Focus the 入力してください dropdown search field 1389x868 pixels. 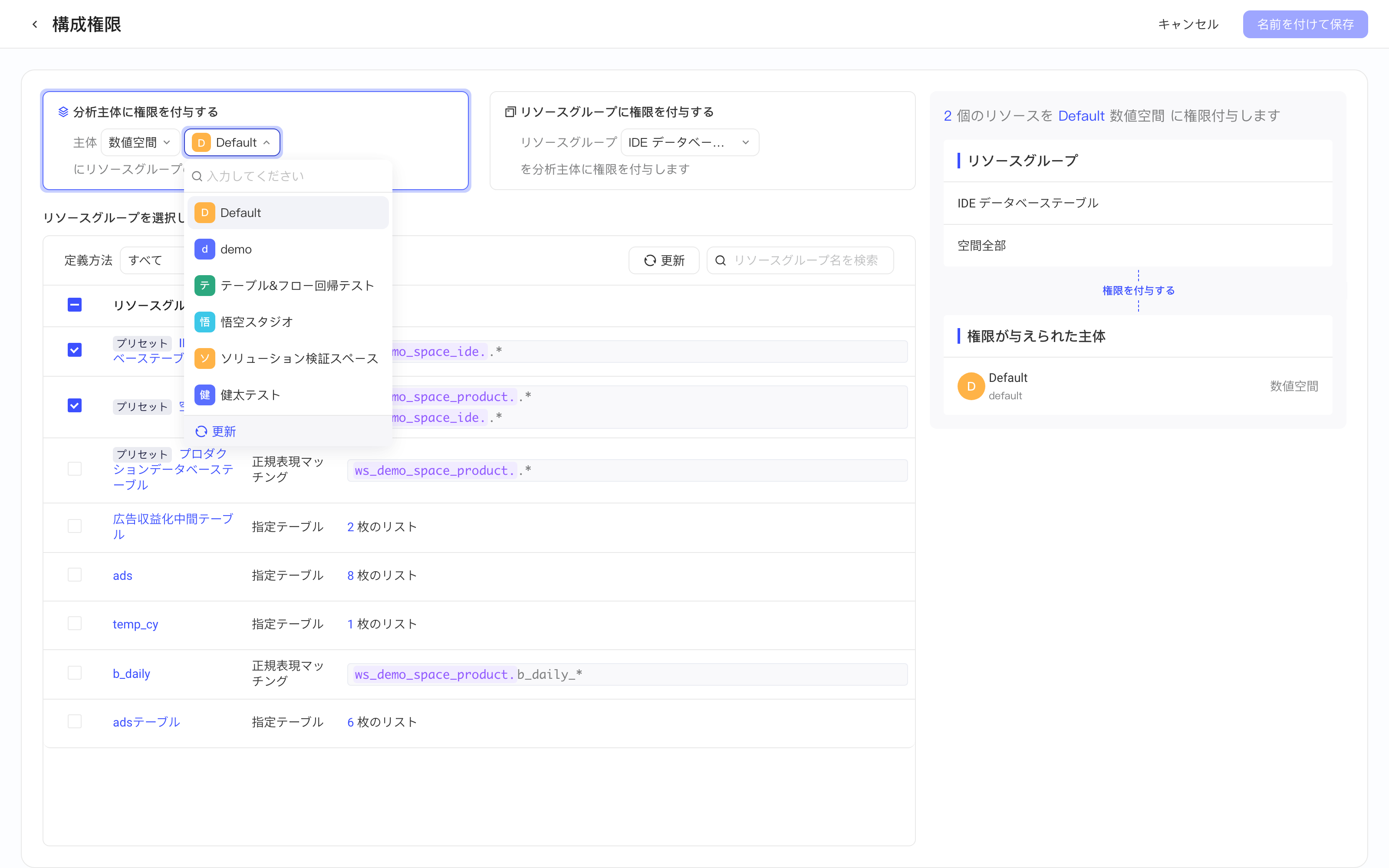(x=288, y=176)
